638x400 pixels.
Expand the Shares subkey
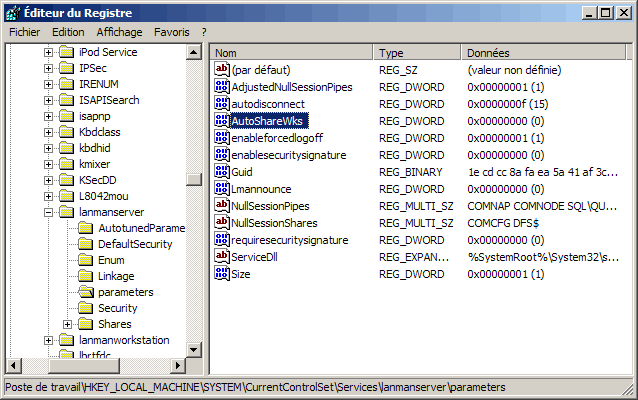coord(68,324)
